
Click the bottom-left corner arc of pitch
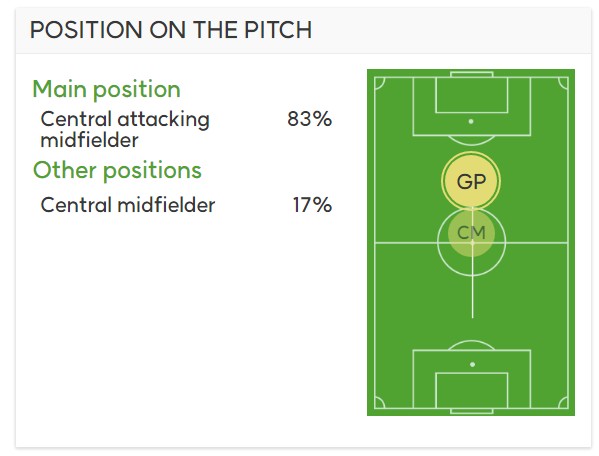click(379, 403)
